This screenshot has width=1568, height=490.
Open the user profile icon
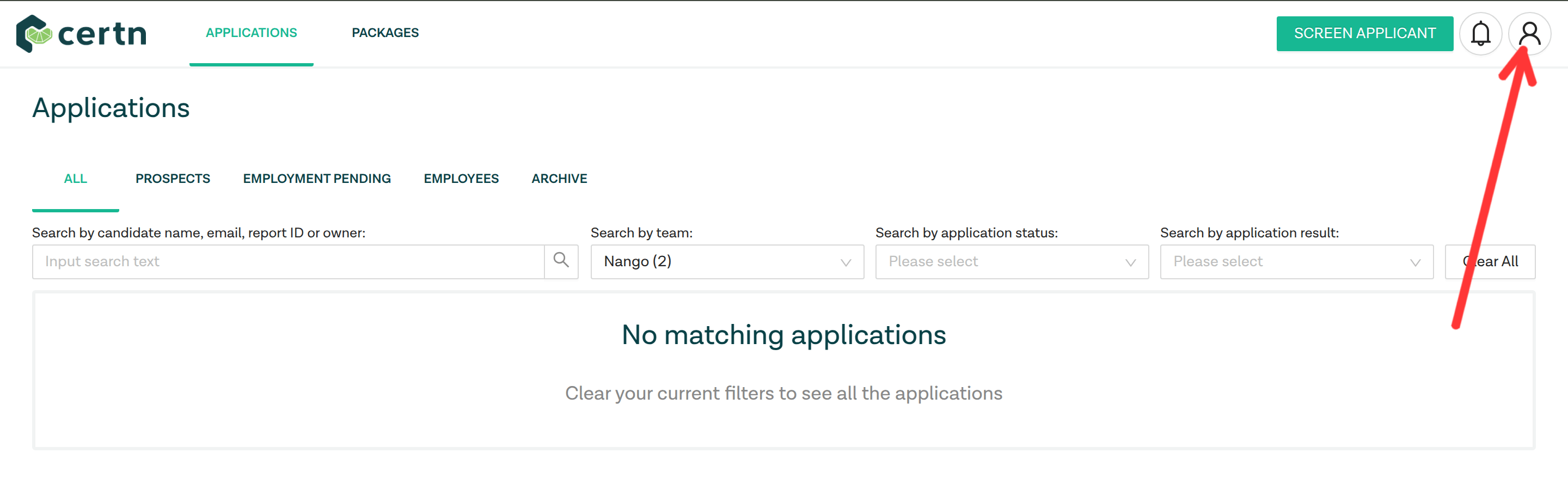coord(1529,33)
